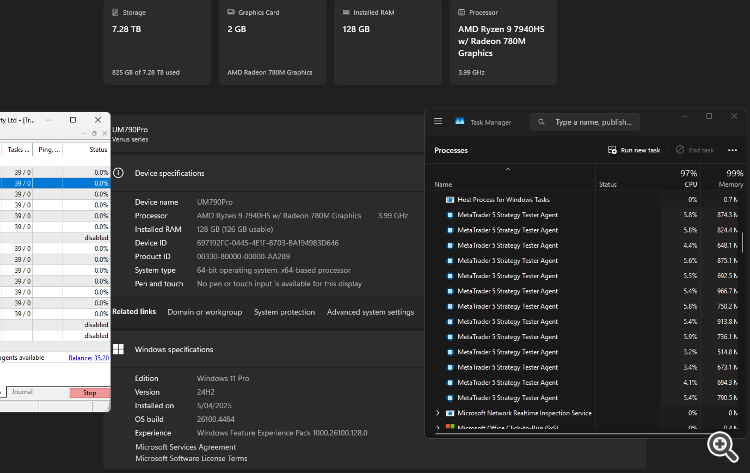Click MetaTrader agent icon in the 4.4% CPU row
The width and height of the screenshot is (750, 473).
pyautogui.click(x=450, y=245)
